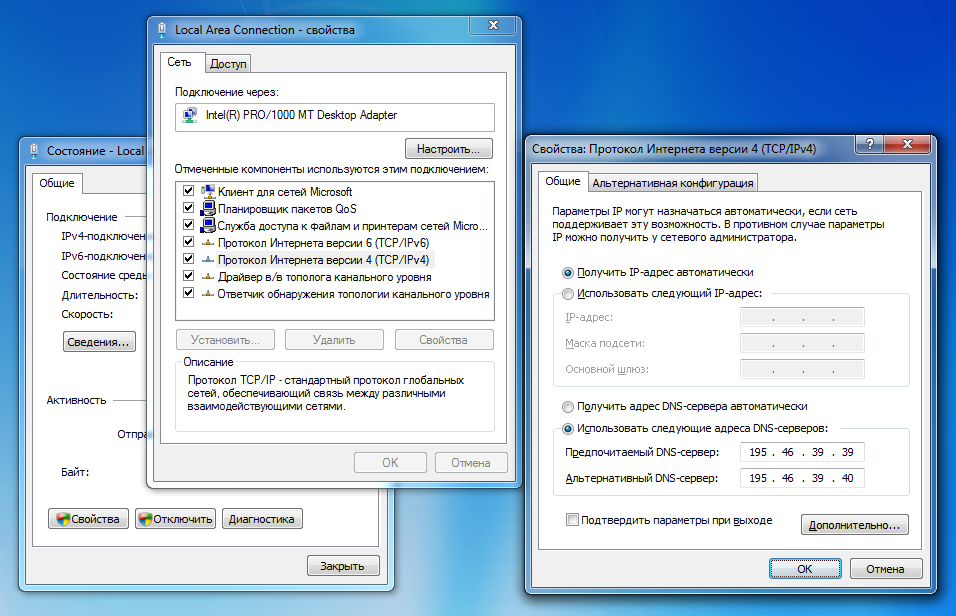956x616 pixels.
Task: Enable Подтвердить параметры при выходе checkbox
Action: (572, 520)
